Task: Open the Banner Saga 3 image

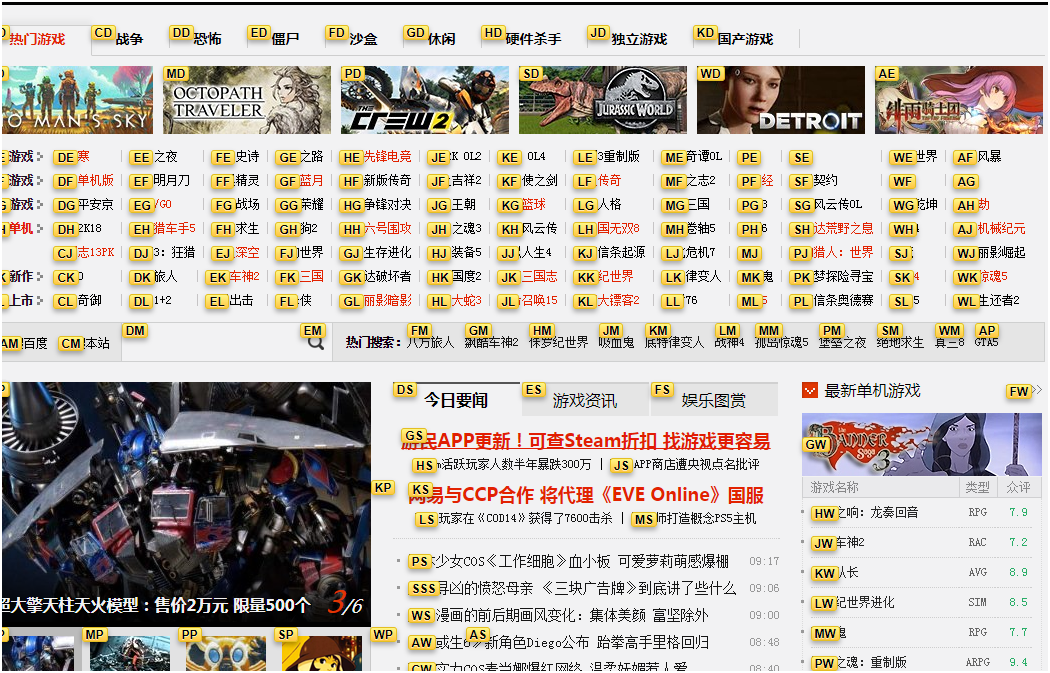Action: point(922,444)
